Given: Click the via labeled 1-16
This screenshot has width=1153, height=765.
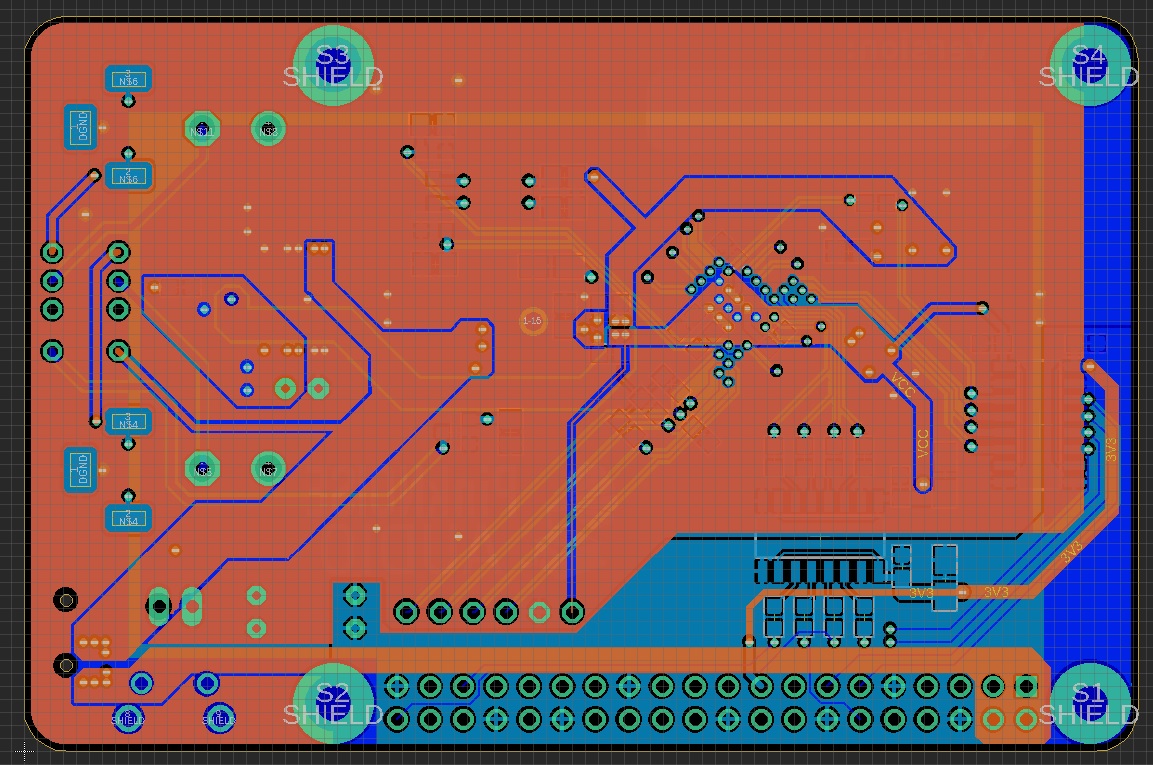Looking at the screenshot, I should [x=532, y=321].
